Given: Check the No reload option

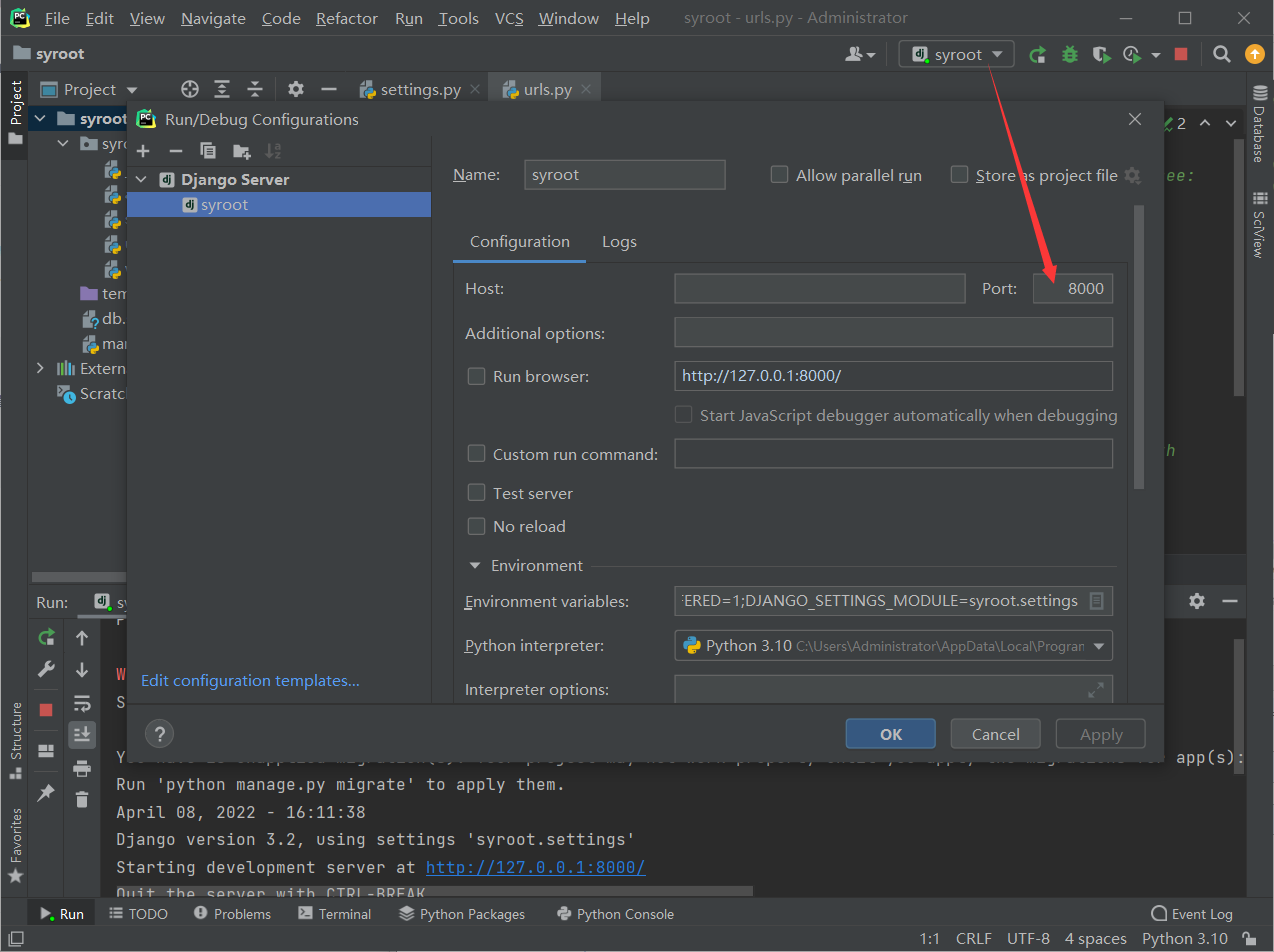Looking at the screenshot, I should pyautogui.click(x=477, y=526).
